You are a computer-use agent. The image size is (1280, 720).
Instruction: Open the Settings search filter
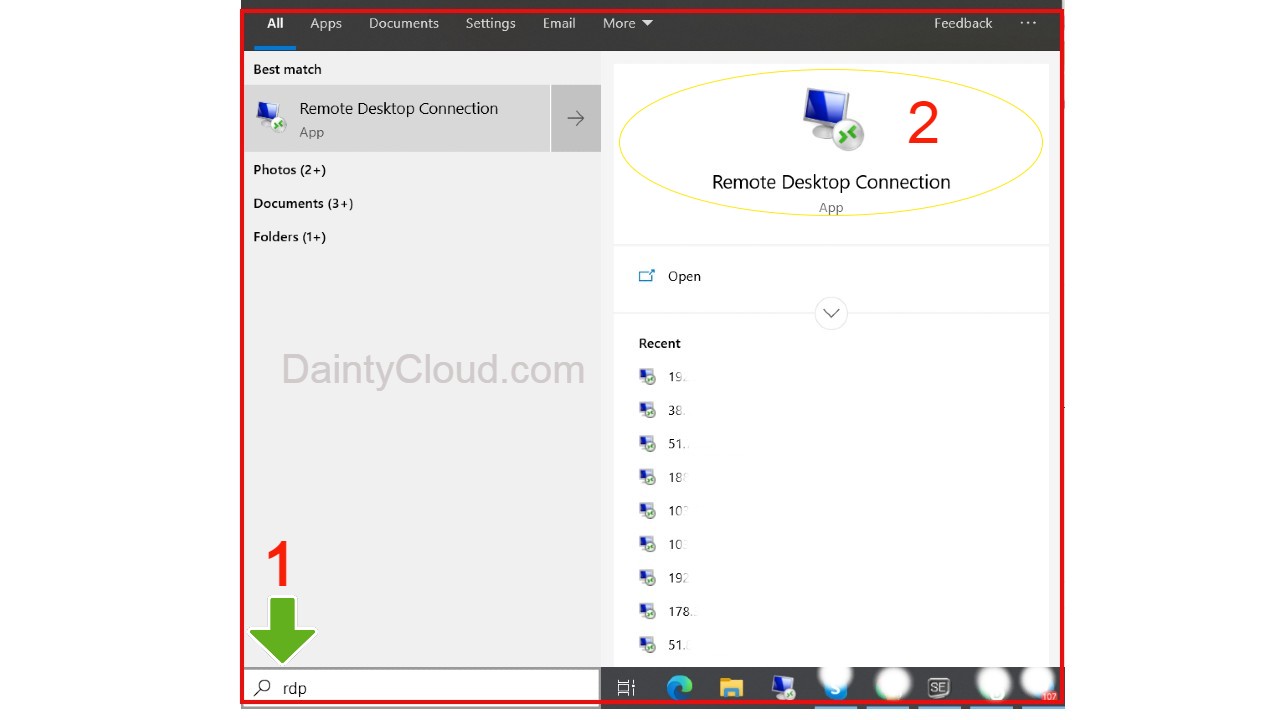(x=490, y=23)
